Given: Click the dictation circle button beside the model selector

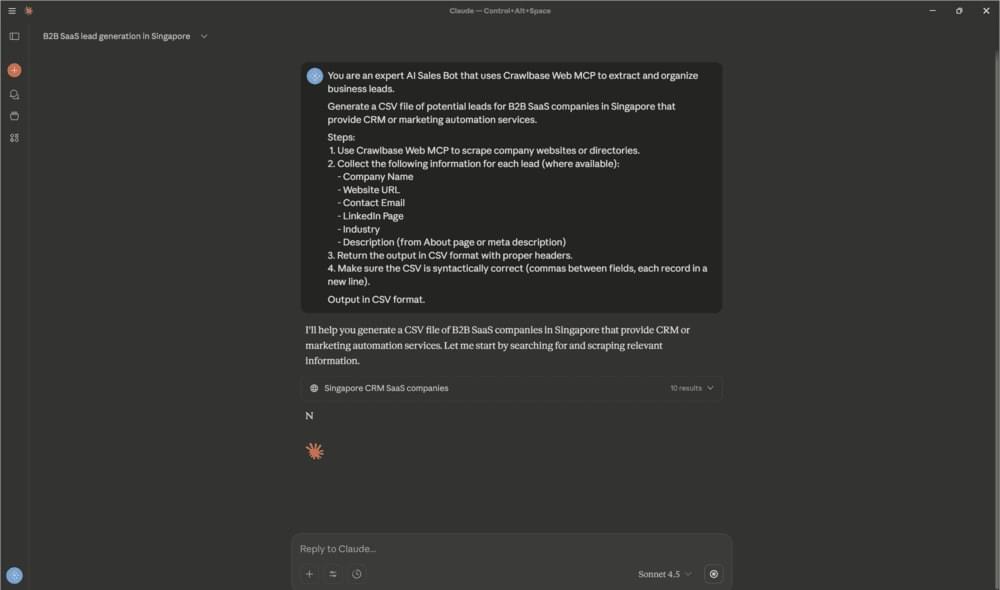Looking at the screenshot, I should tap(713, 574).
